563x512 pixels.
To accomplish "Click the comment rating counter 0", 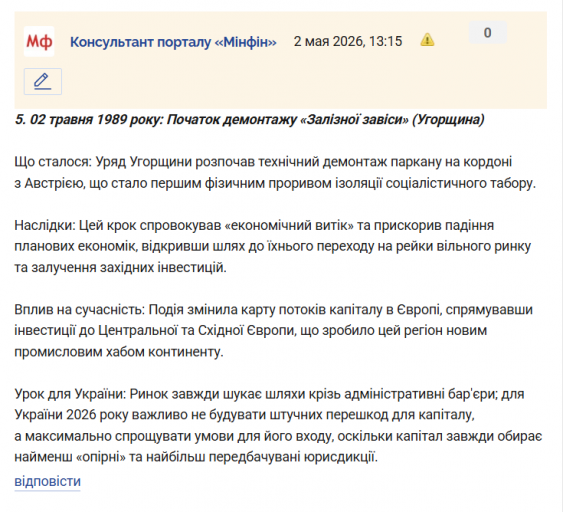I will point(488,33).
